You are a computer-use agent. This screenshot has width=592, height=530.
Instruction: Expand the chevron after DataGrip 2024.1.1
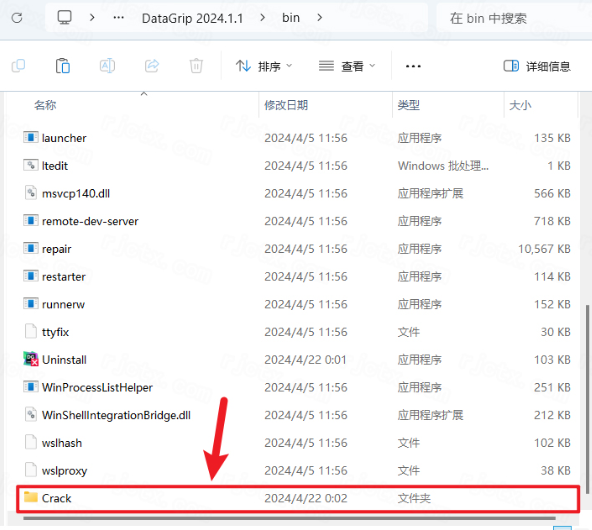click(x=262, y=17)
